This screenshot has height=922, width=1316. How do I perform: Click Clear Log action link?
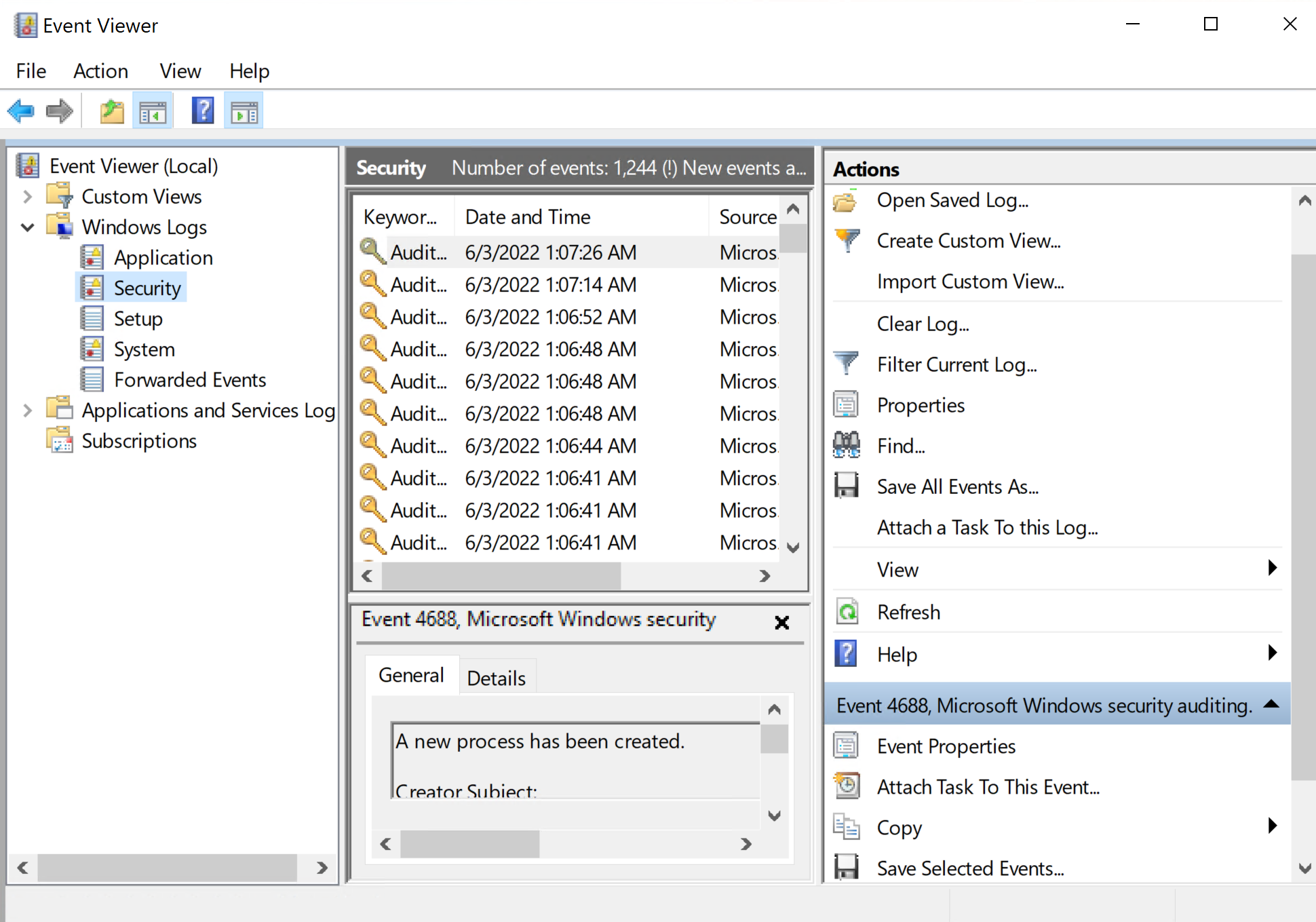[923, 324]
